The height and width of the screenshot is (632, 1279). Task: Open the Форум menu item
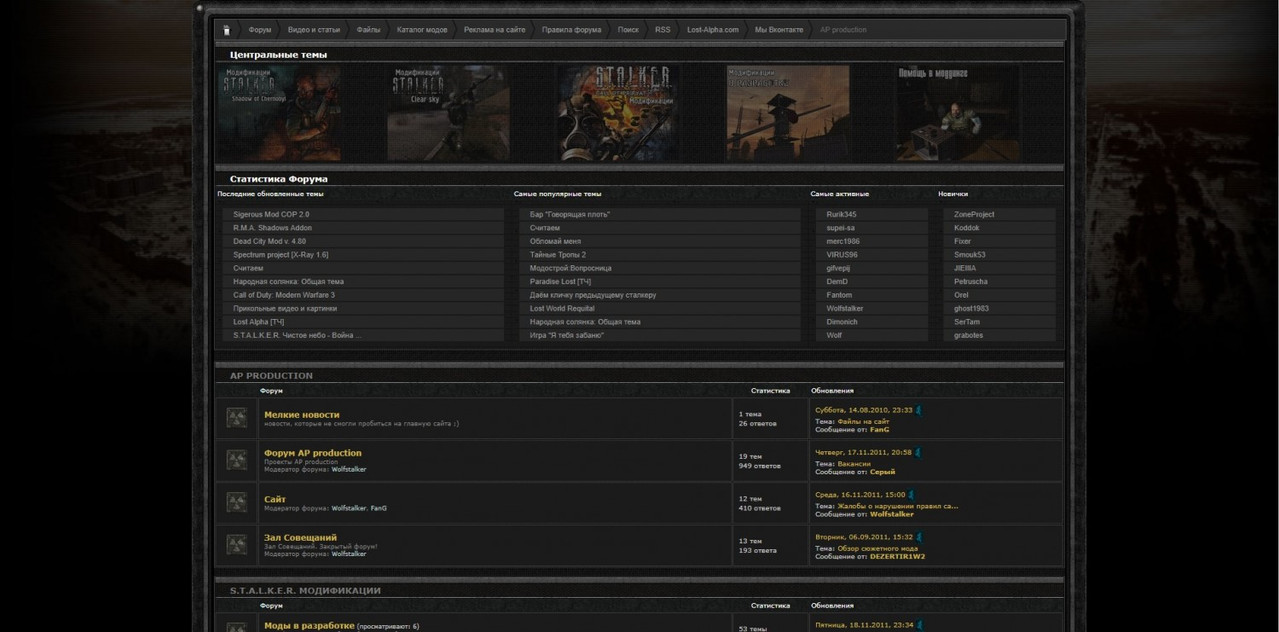[x=260, y=30]
